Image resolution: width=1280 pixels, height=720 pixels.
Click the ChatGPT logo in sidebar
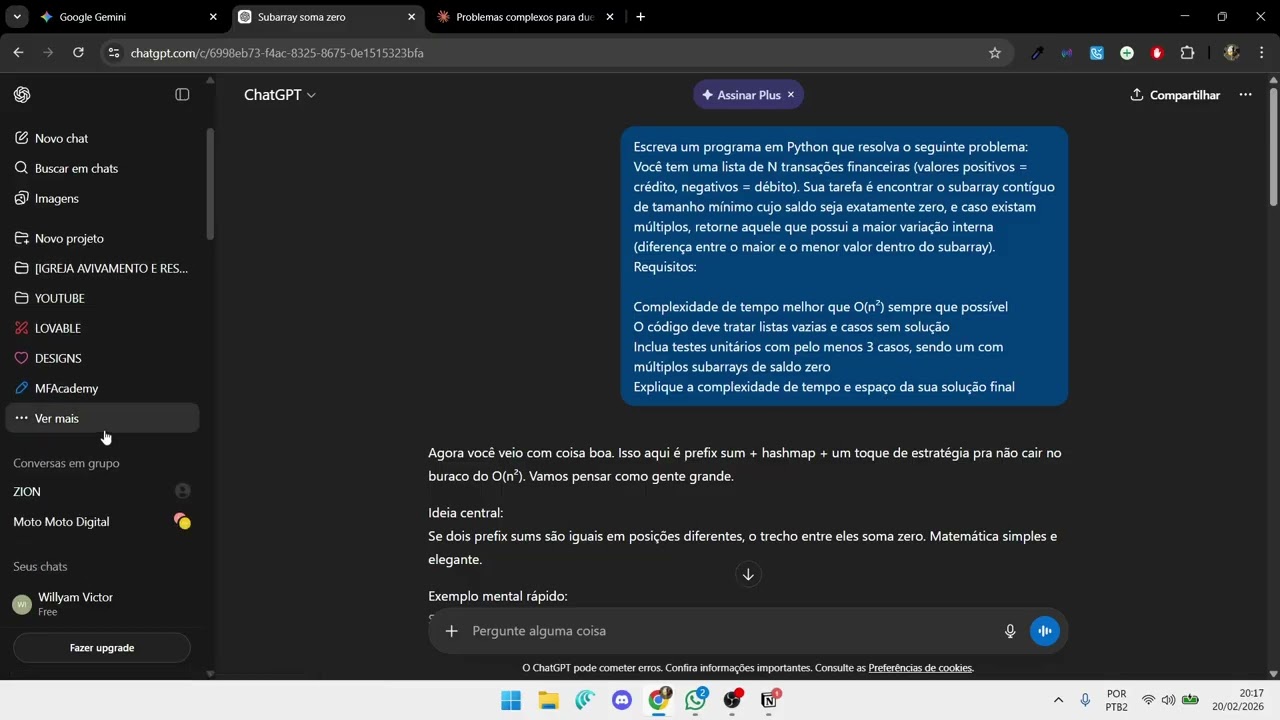[x=22, y=95]
